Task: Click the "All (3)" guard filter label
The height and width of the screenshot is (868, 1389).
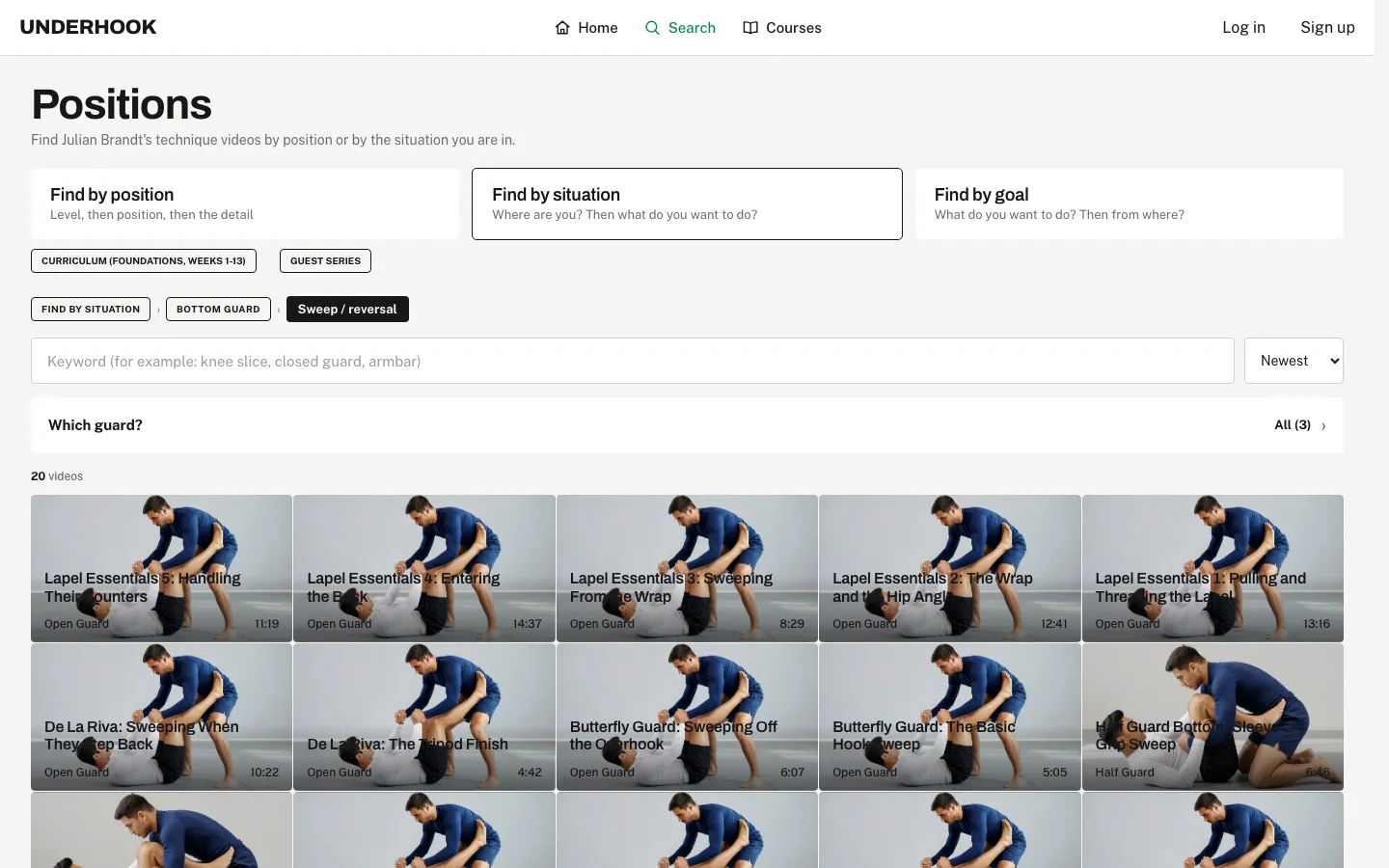Action: (x=1293, y=425)
